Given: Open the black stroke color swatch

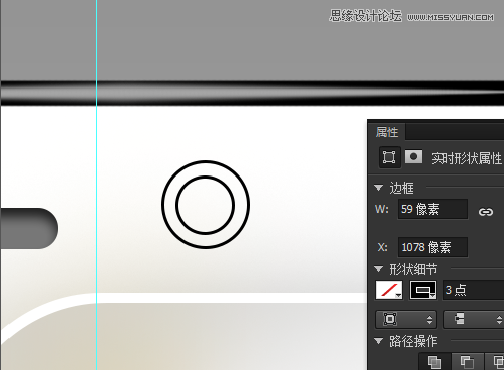Looking at the screenshot, I should click(x=423, y=290).
